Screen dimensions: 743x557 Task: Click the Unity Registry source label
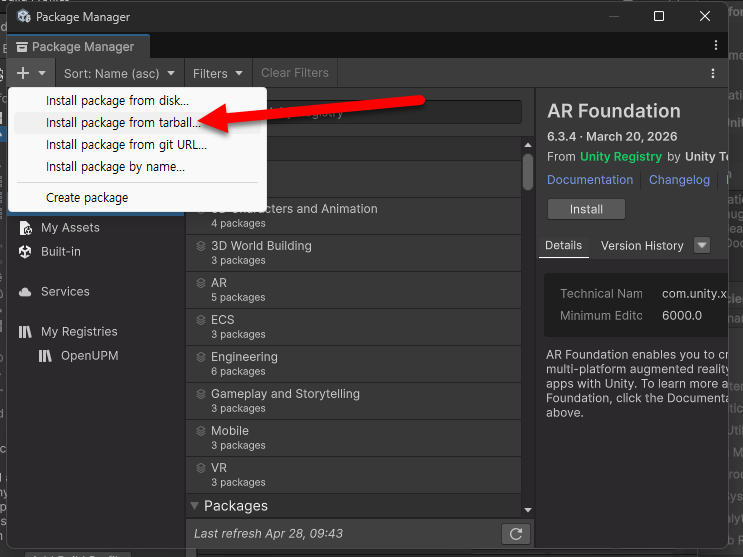[621, 156]
